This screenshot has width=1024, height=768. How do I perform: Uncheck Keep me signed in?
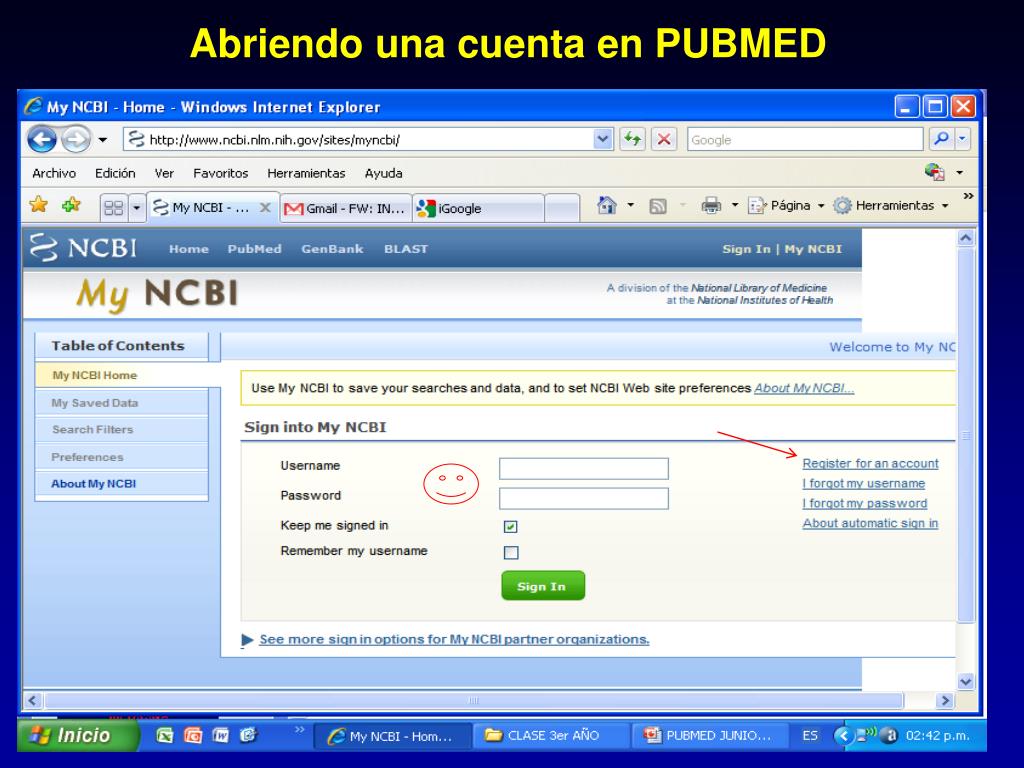coord(511,526)
